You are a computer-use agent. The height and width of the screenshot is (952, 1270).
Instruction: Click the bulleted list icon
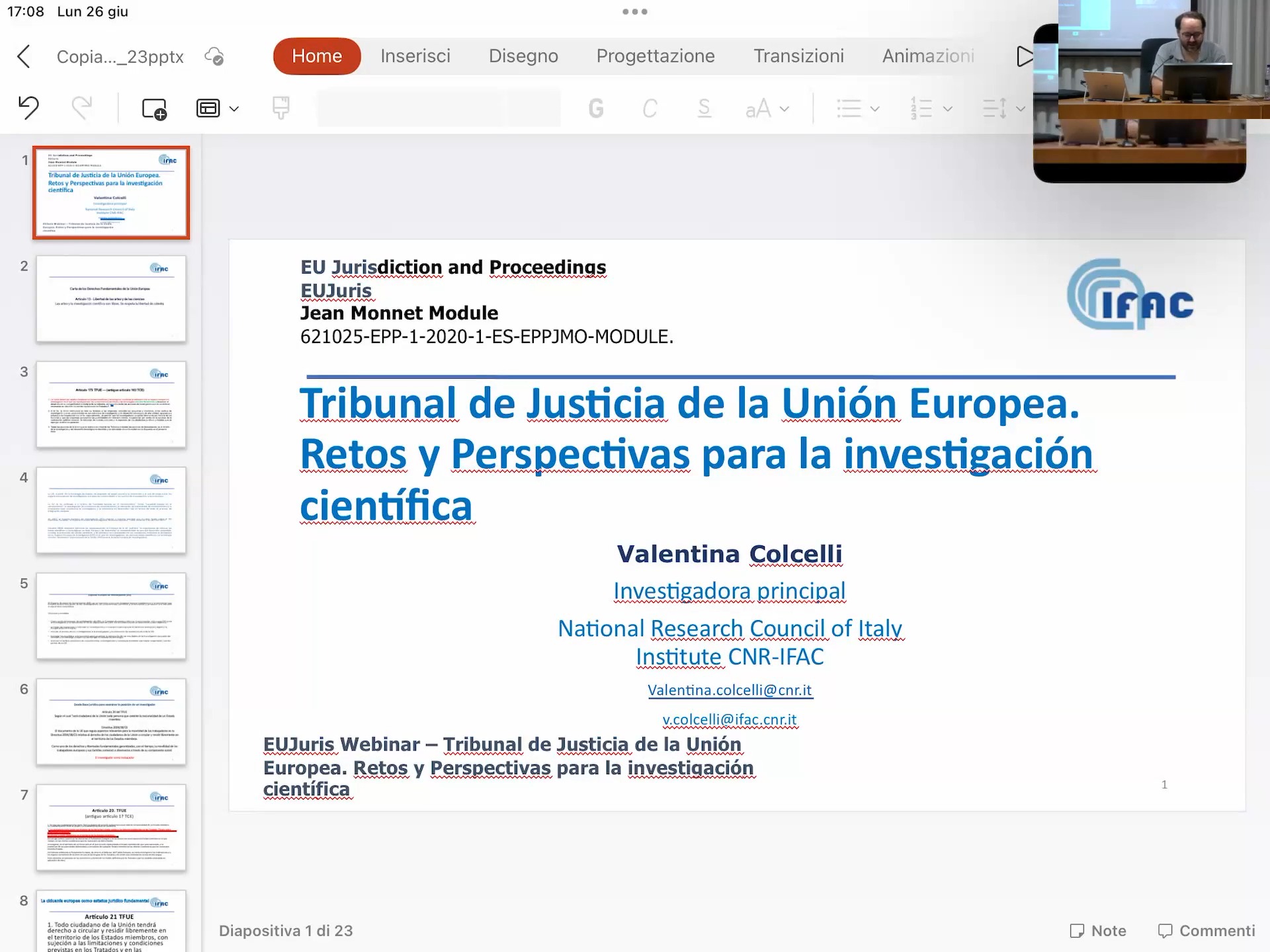(x=849, y=108)
